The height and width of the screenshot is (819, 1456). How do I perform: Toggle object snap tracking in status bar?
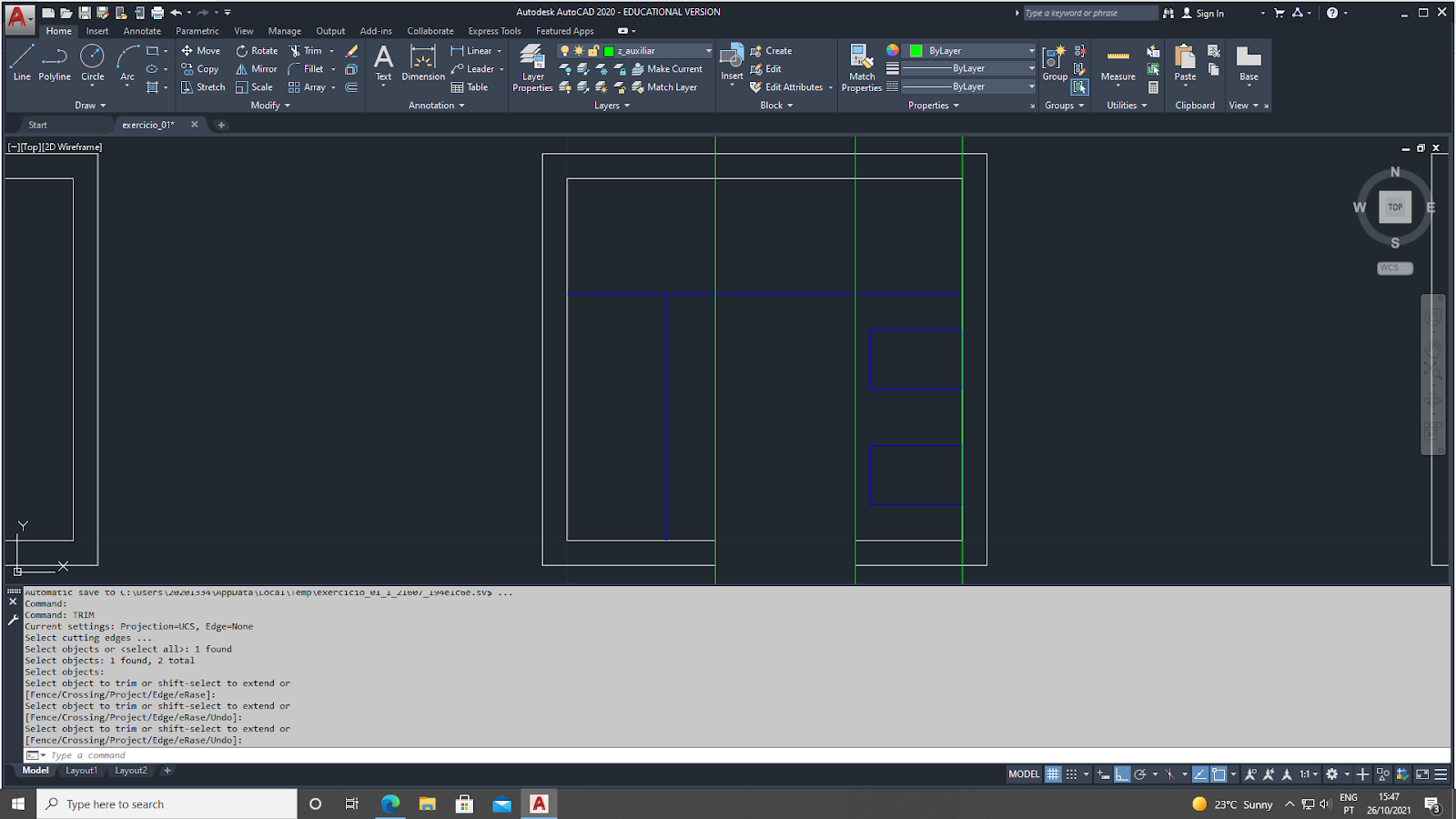click(1200, 774)
